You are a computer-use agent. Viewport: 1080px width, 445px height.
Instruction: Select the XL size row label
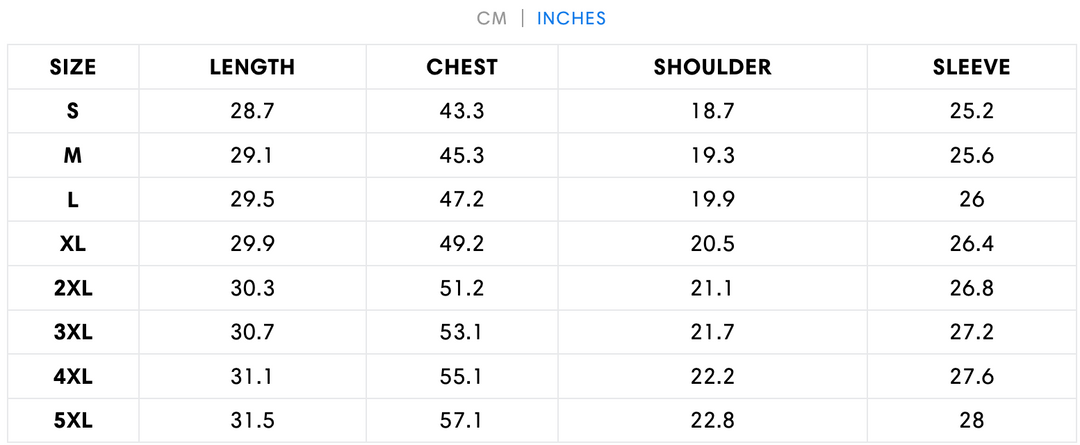point(73,243)
